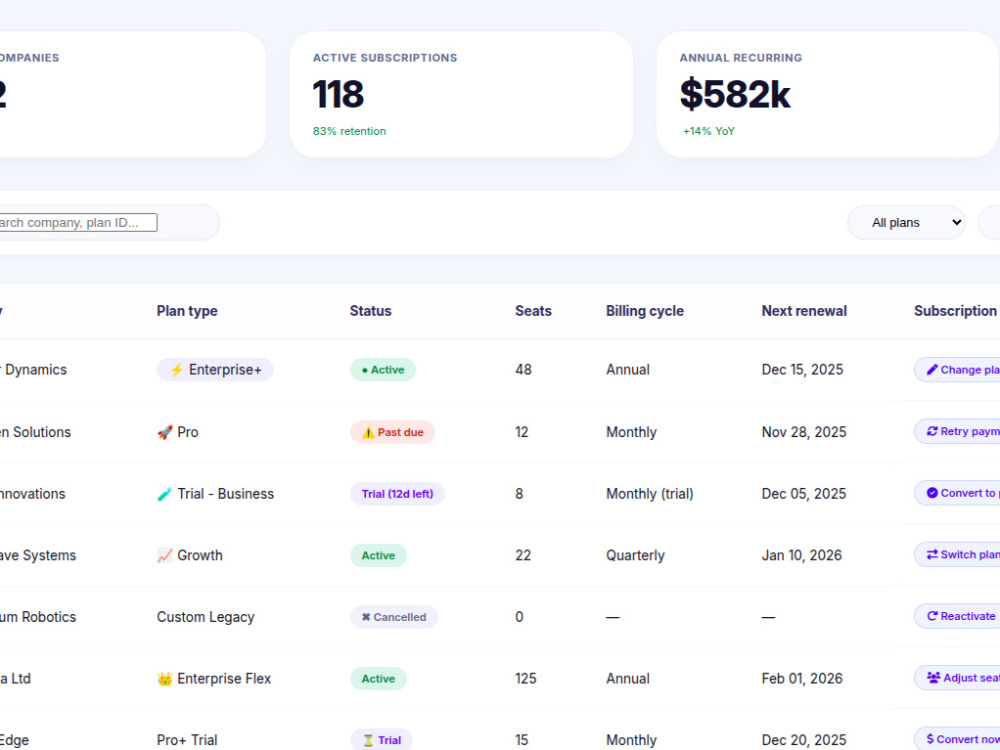This screenshot has height=750, width=1000.
Task: Open the Active Subscriptions 118 card
Action: tap(461, 94)
